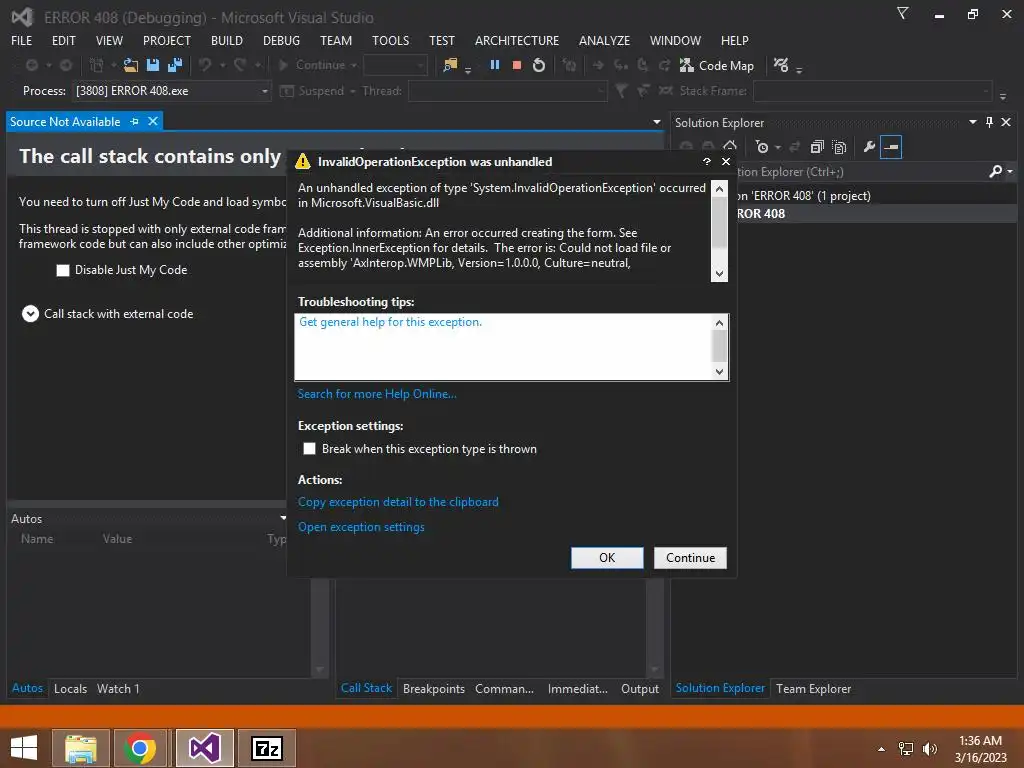The image size is (1024, 768).
Task: Switch to the Breakpoints tab
Action: click(434, 688)
